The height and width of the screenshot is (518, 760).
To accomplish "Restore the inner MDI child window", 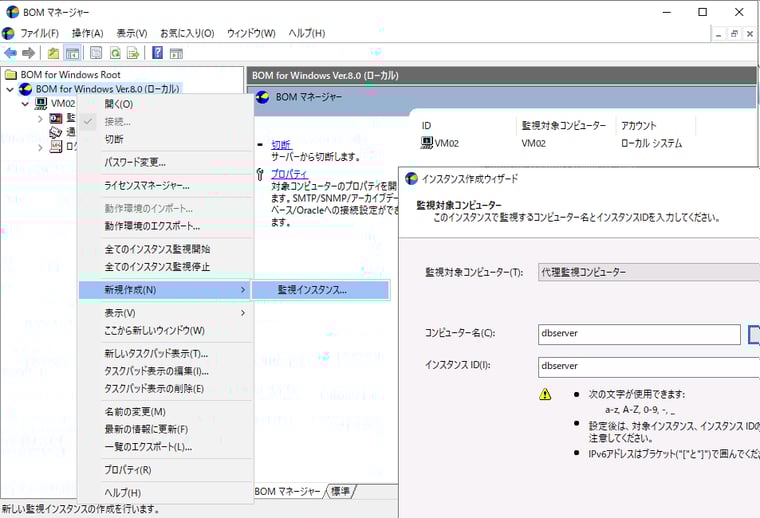I will [734, 33].
